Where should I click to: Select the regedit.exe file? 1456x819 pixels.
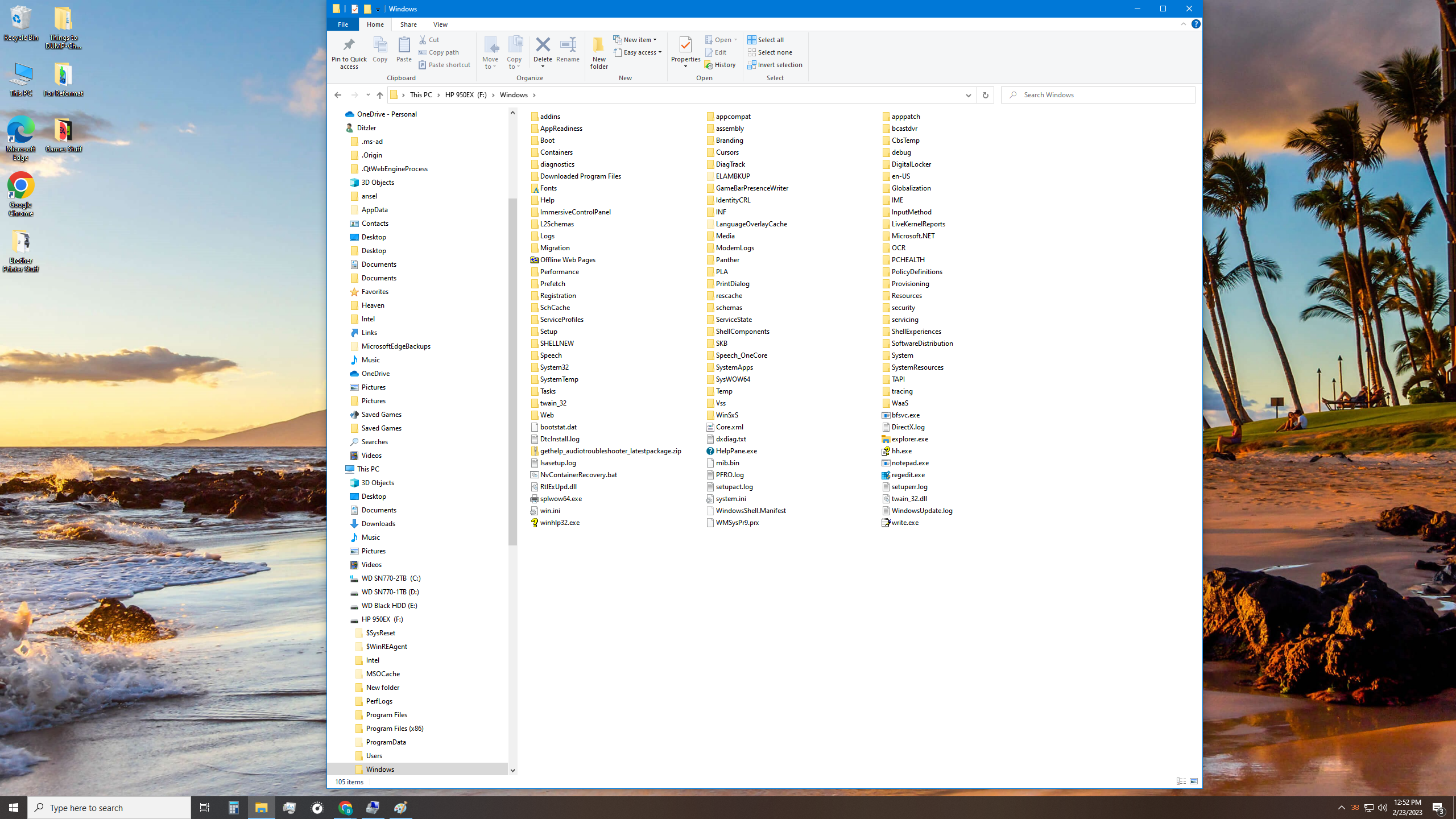tap(903, 475)
